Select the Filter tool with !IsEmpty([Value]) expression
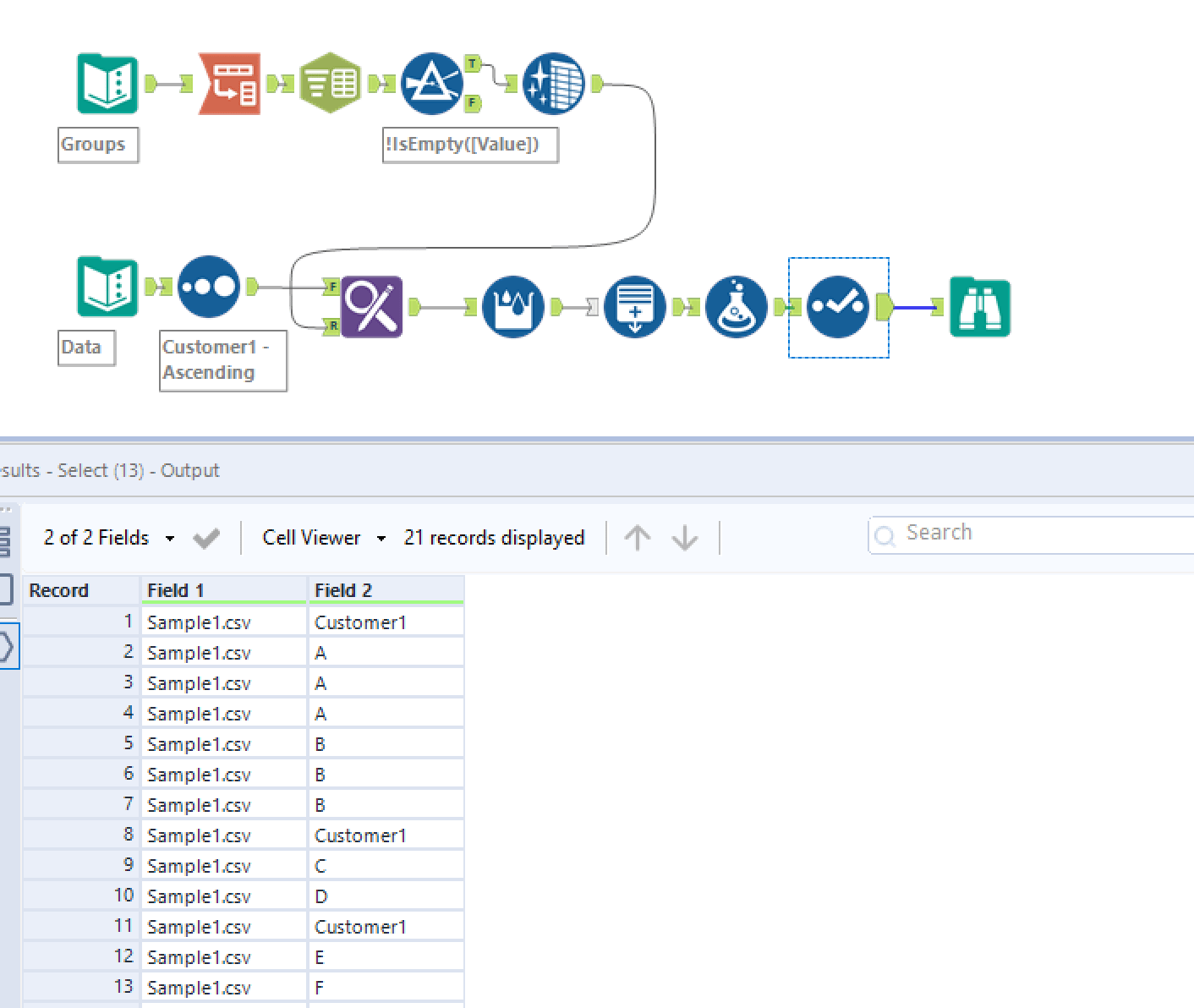 432,83
